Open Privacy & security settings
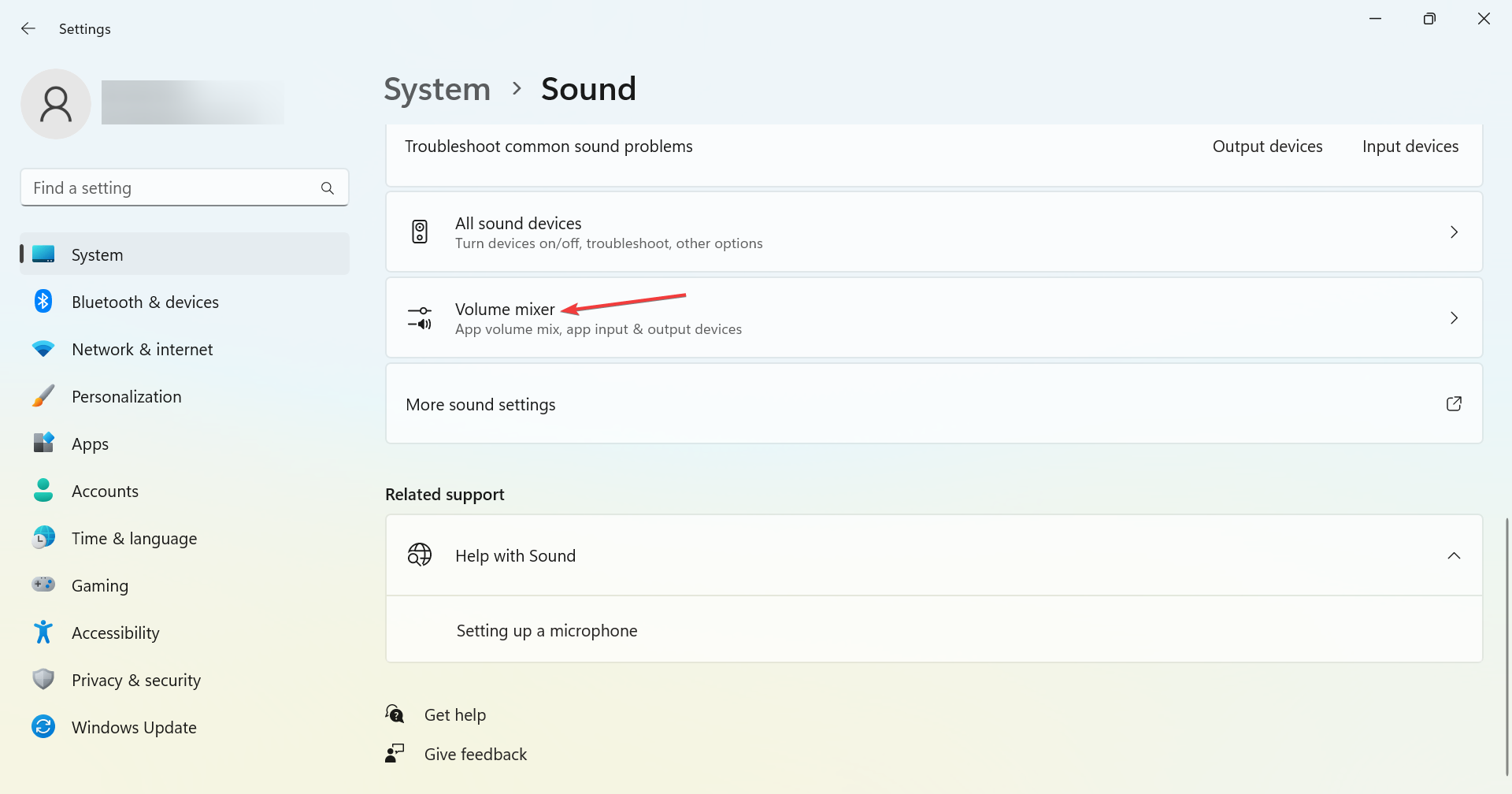This screenshot has width=1512, height=794. coord(184,680)
